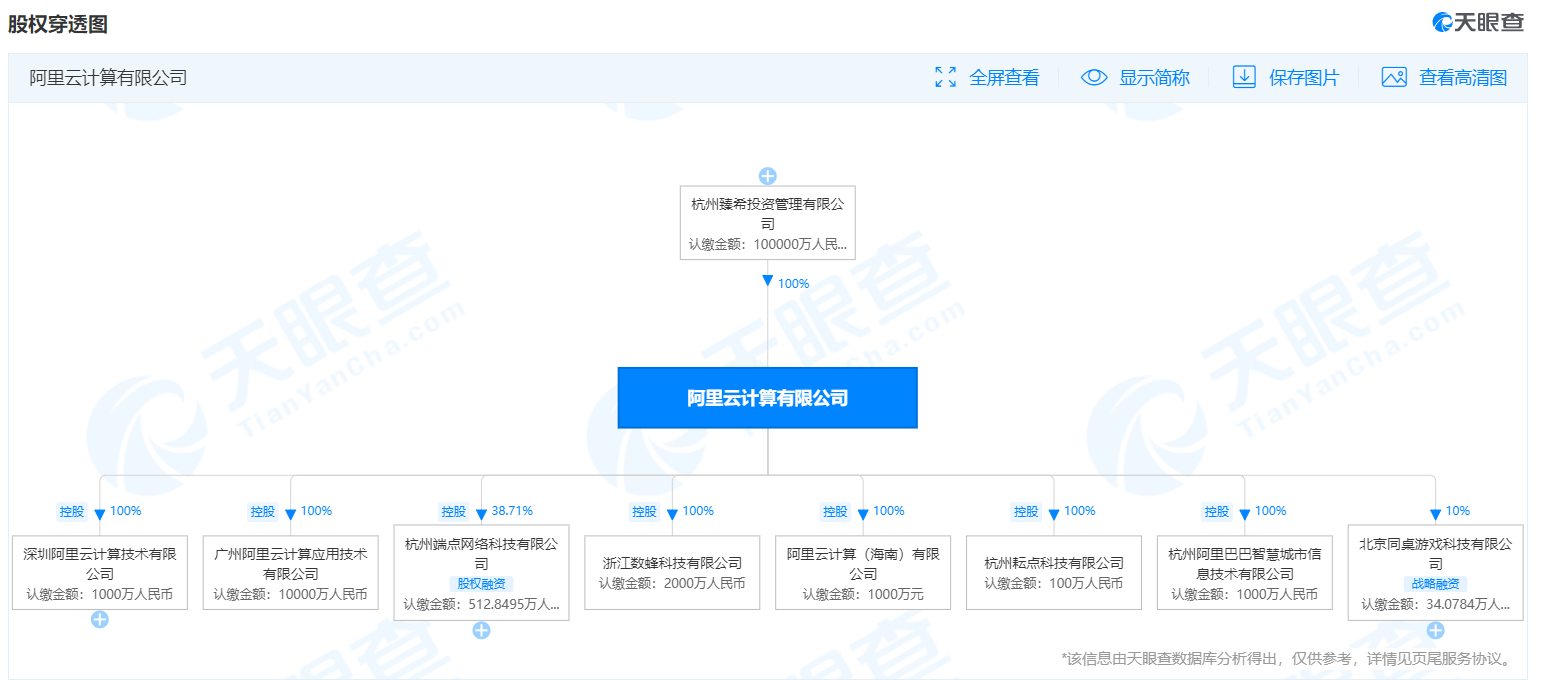1548x680 pixels.
Task: Click the 股权穿透图 section heading
Action: (x=58, y=25)
